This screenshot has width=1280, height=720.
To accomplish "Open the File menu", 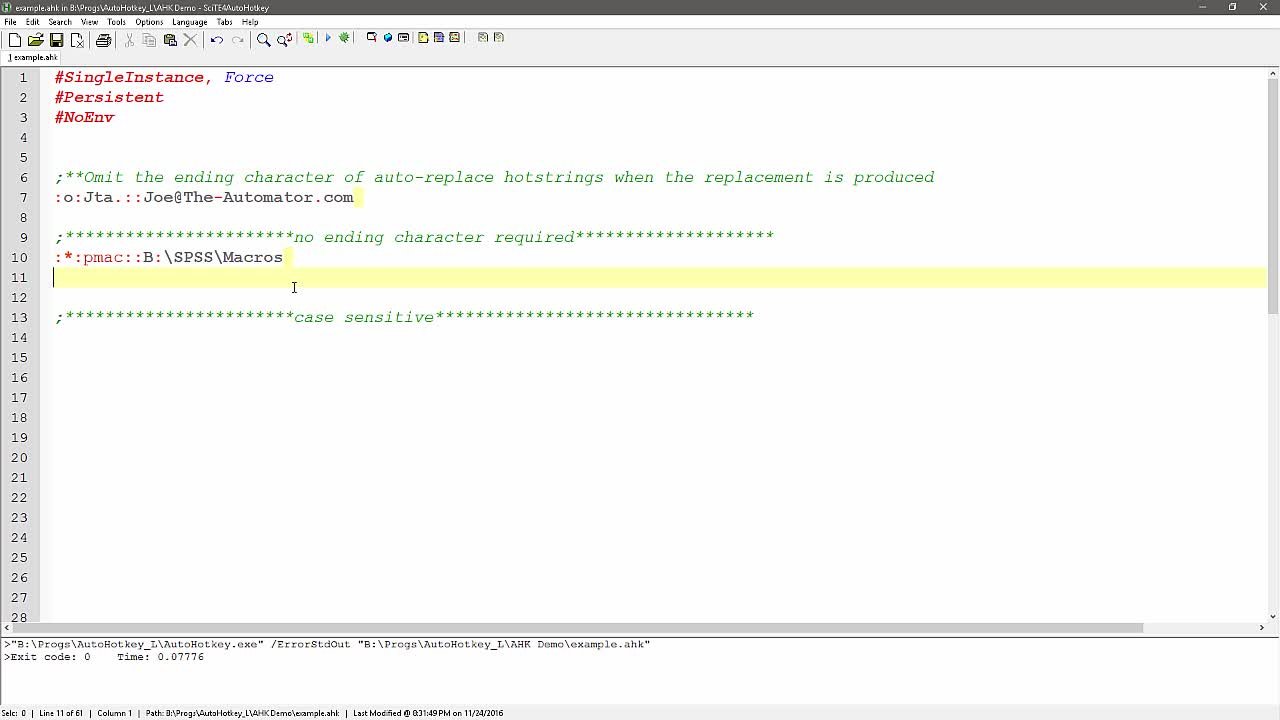I will [10, 22].
